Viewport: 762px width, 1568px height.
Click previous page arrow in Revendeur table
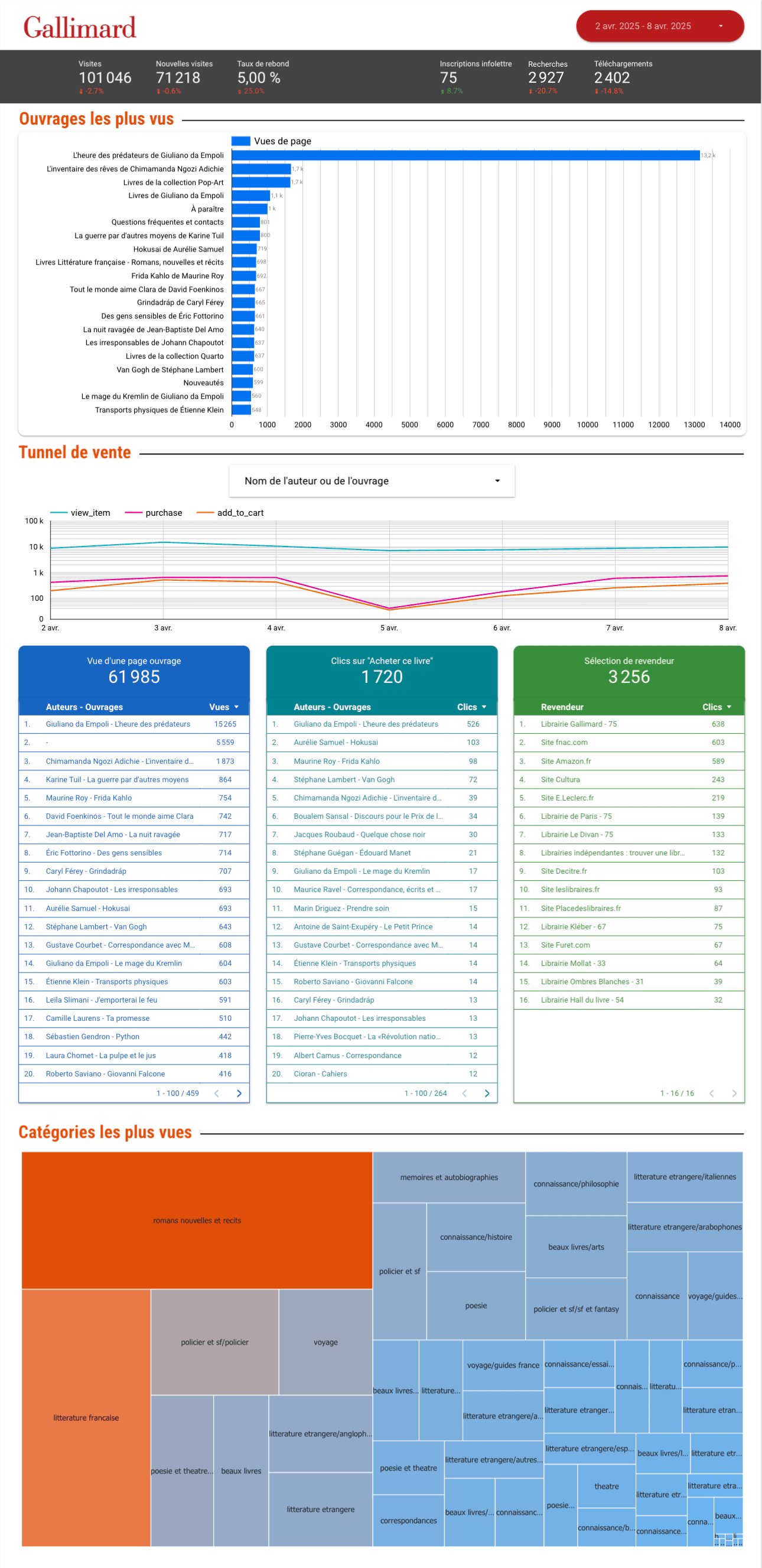[711, 1093]
